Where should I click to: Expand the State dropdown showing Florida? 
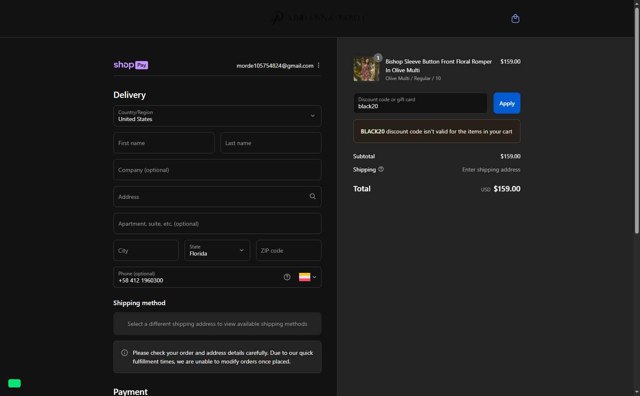point(217,250)
